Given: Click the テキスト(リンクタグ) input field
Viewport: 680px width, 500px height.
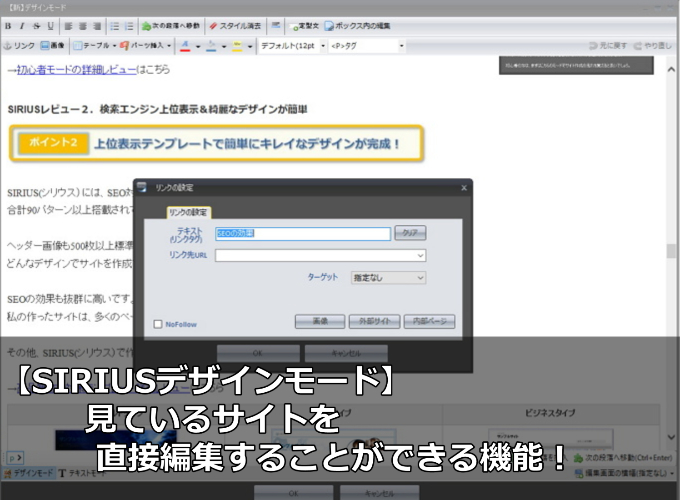Looking at the screenshot, I should coord(303,234).
